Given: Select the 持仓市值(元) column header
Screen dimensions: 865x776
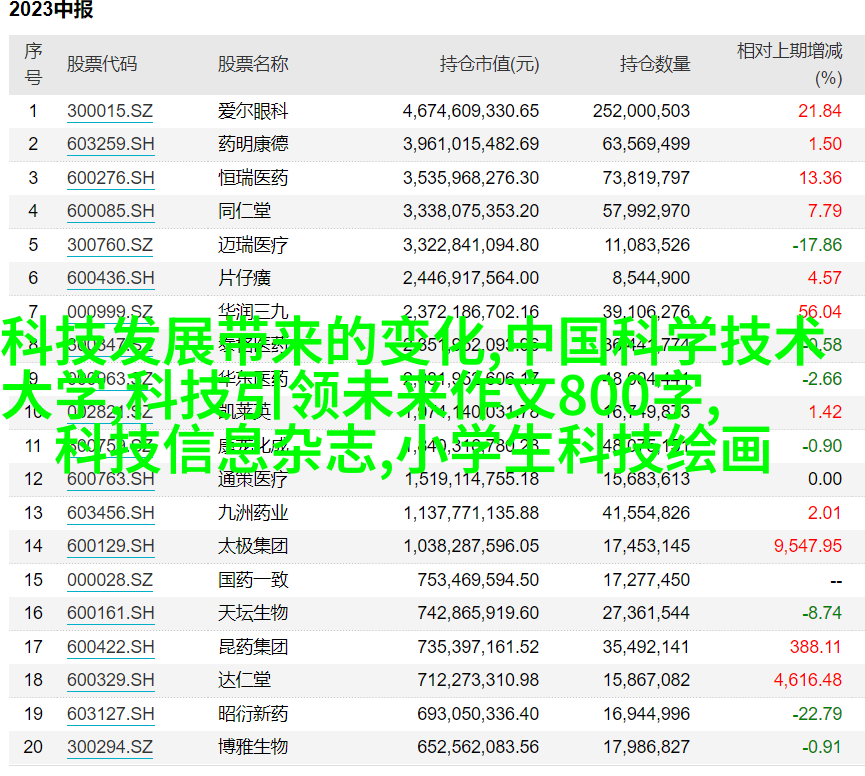Looking at the screenshot, I should pos(489,65).
